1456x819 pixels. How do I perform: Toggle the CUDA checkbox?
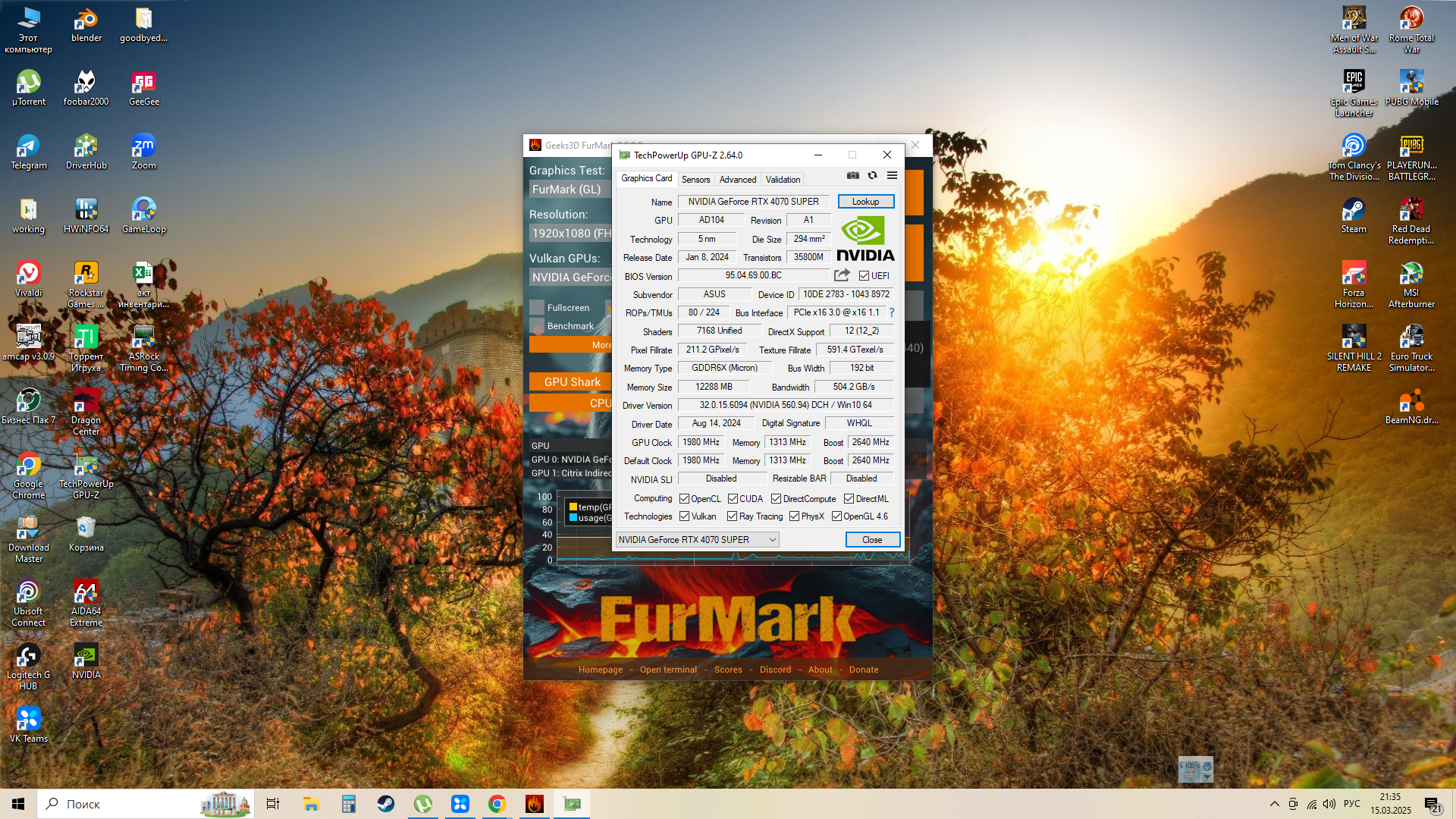[x=733, y=499]
